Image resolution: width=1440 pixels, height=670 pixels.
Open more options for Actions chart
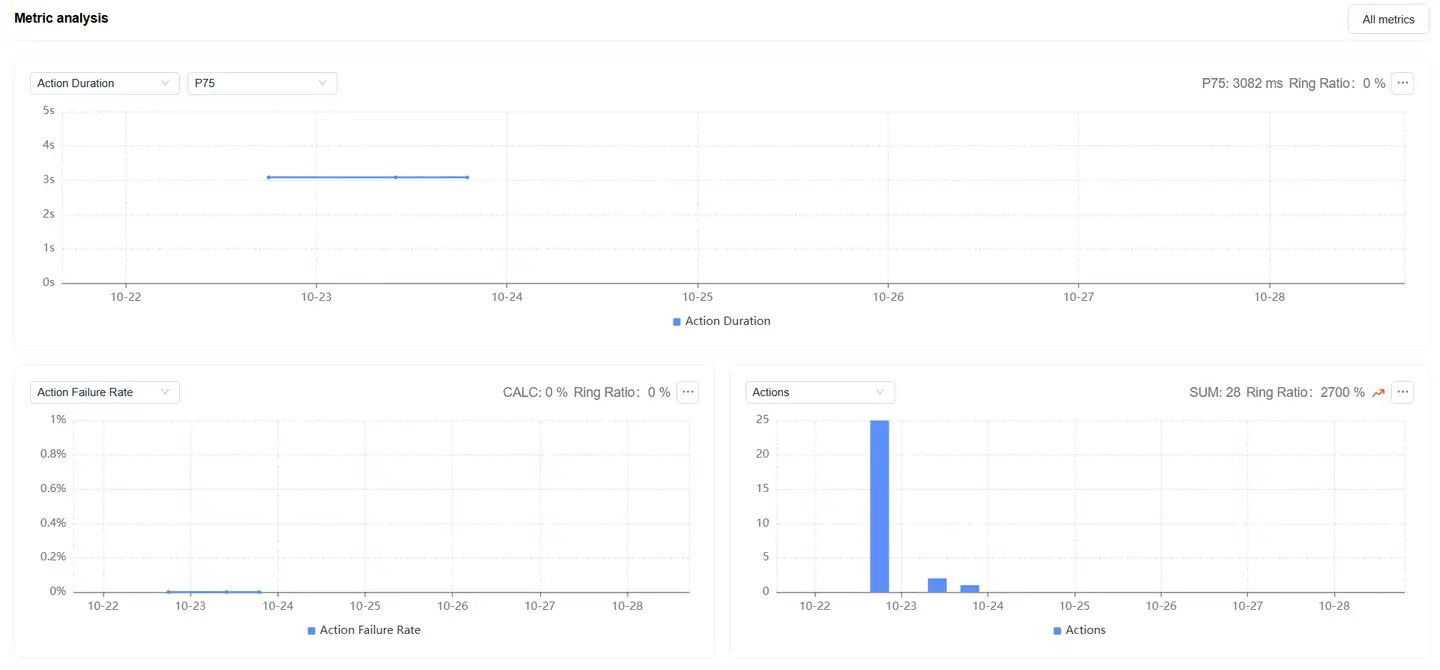pyautogui.click(x=1403, y=392)
